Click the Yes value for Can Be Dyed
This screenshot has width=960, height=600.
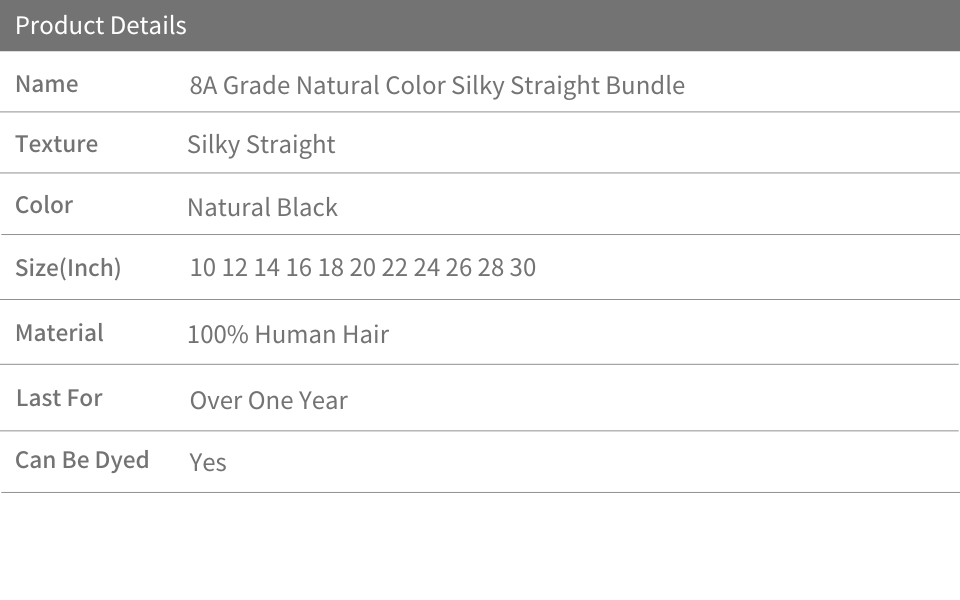point(208,462)
